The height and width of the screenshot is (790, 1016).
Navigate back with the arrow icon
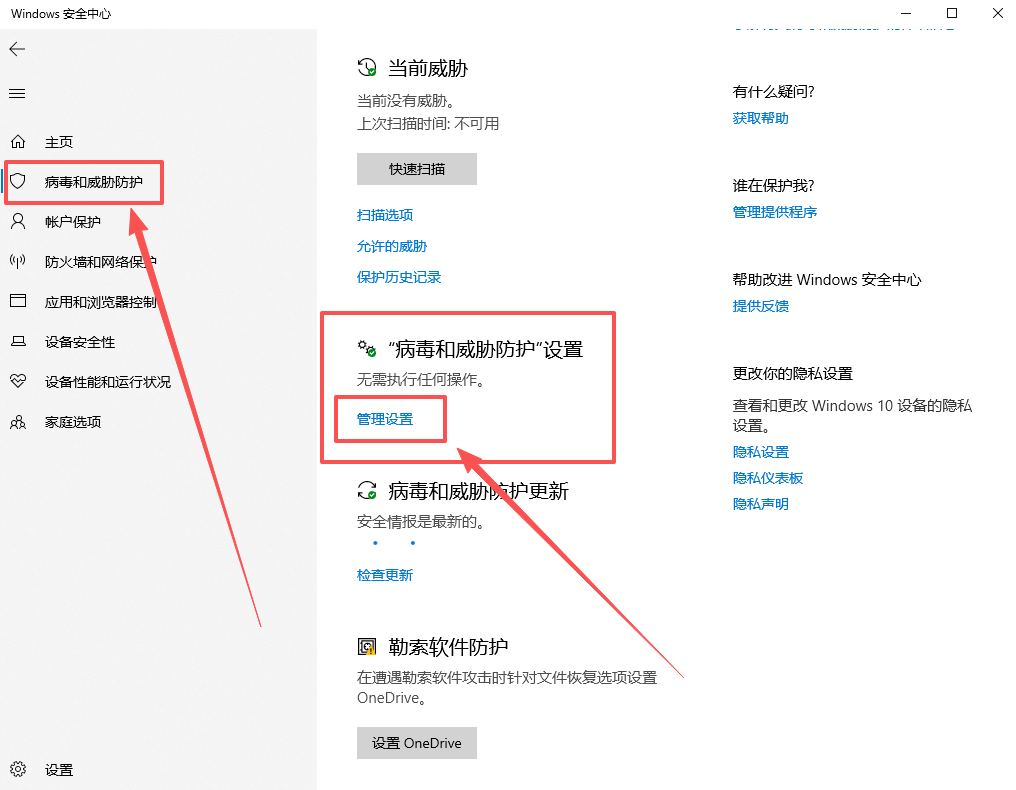[x=18, y=48]
